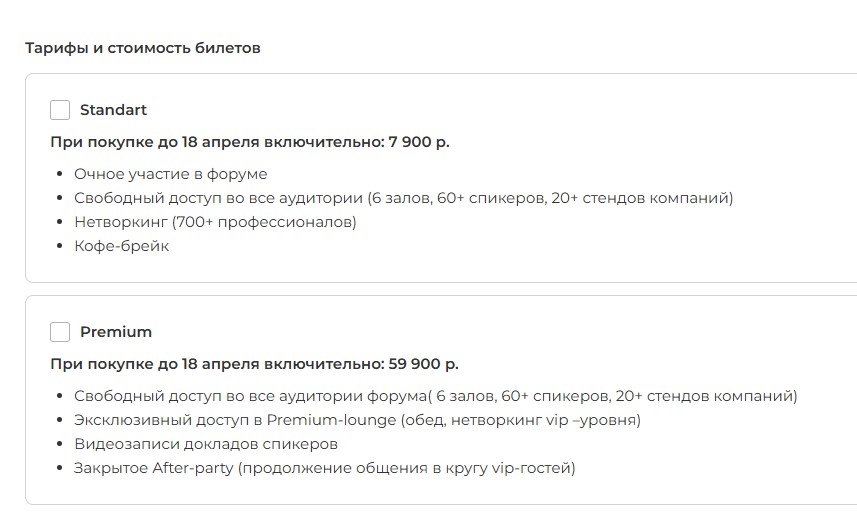The width and height of the screenshot is (857, 514).
Task: Click the bullet dot before Очное участие
Action: pyautogui.click(x=61, y=175)
